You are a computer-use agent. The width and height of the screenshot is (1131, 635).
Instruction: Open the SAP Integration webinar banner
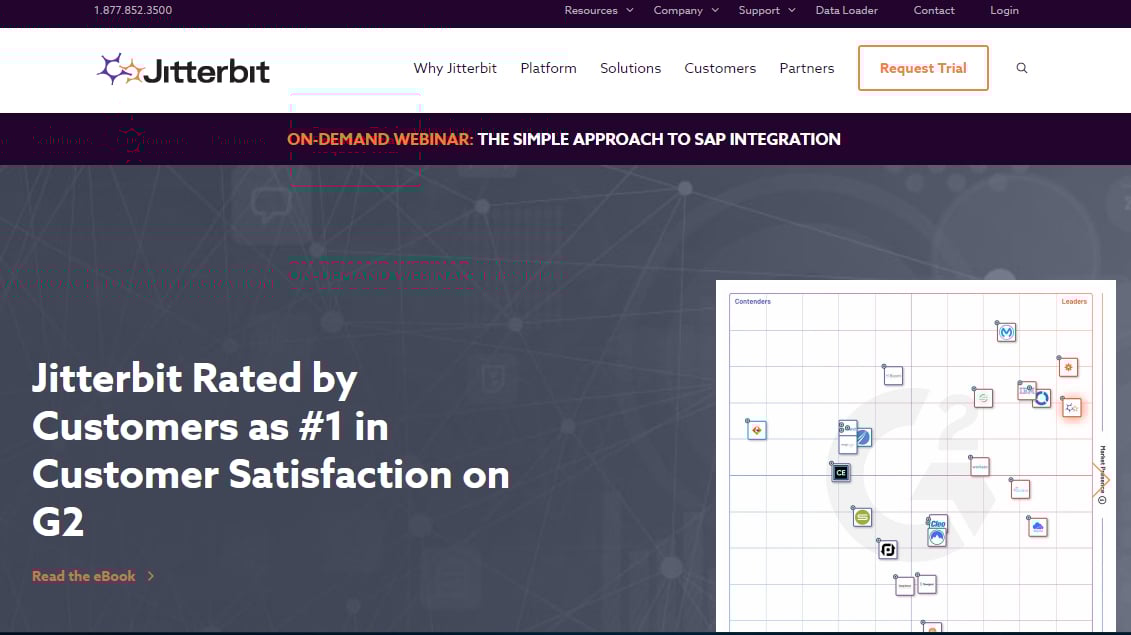pos(564,139)
